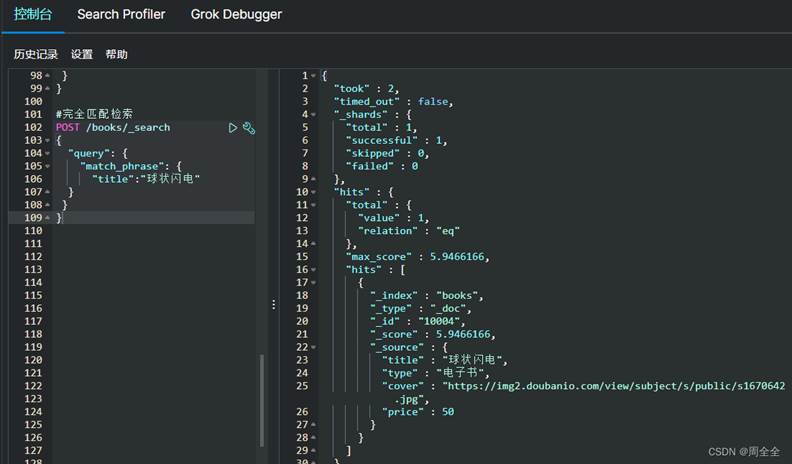Run the POST /books/_search request

click(x=232, y=128)
